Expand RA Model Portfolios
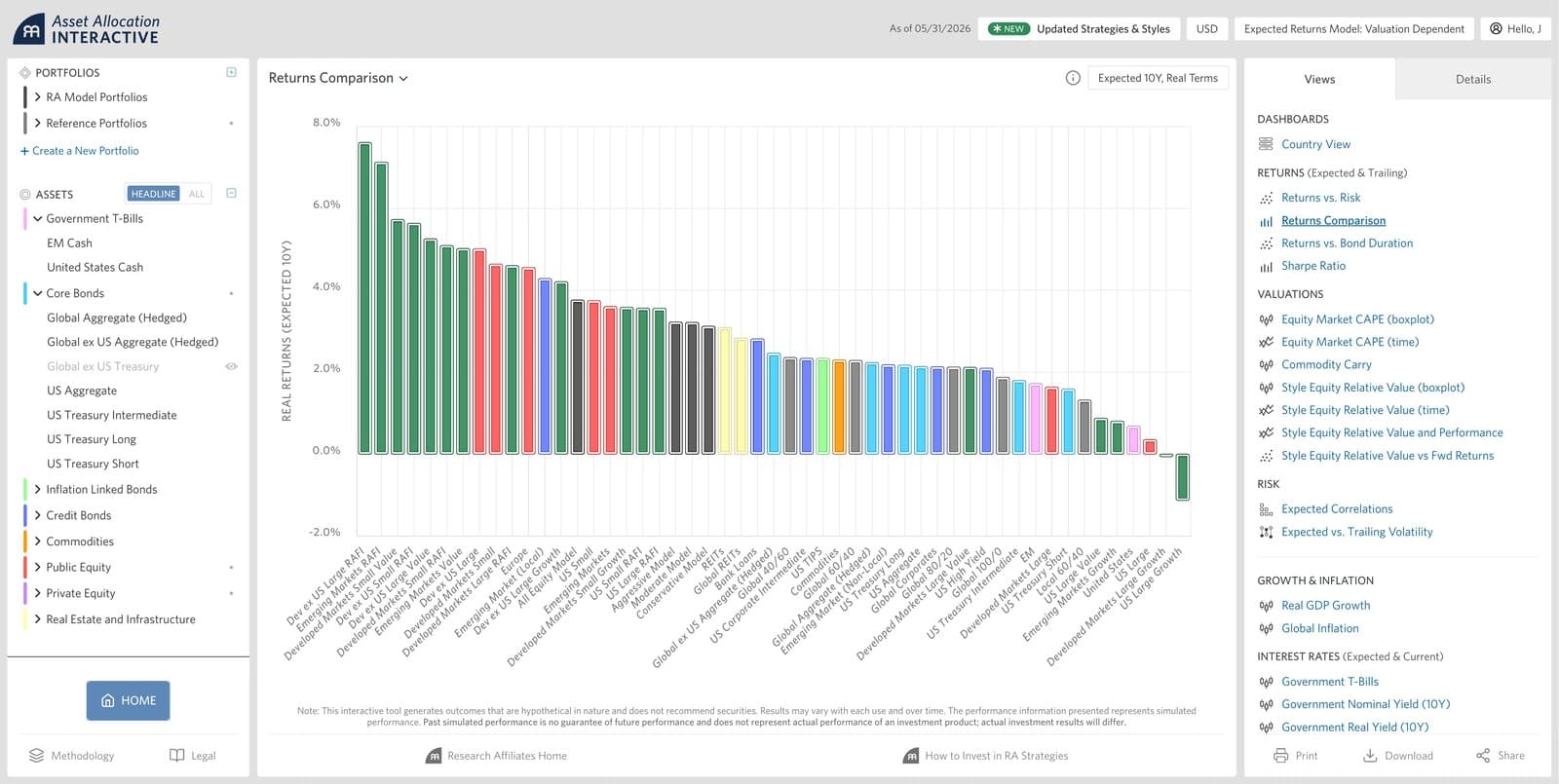This screenshot has height=784, width=1559. [38, 97]
